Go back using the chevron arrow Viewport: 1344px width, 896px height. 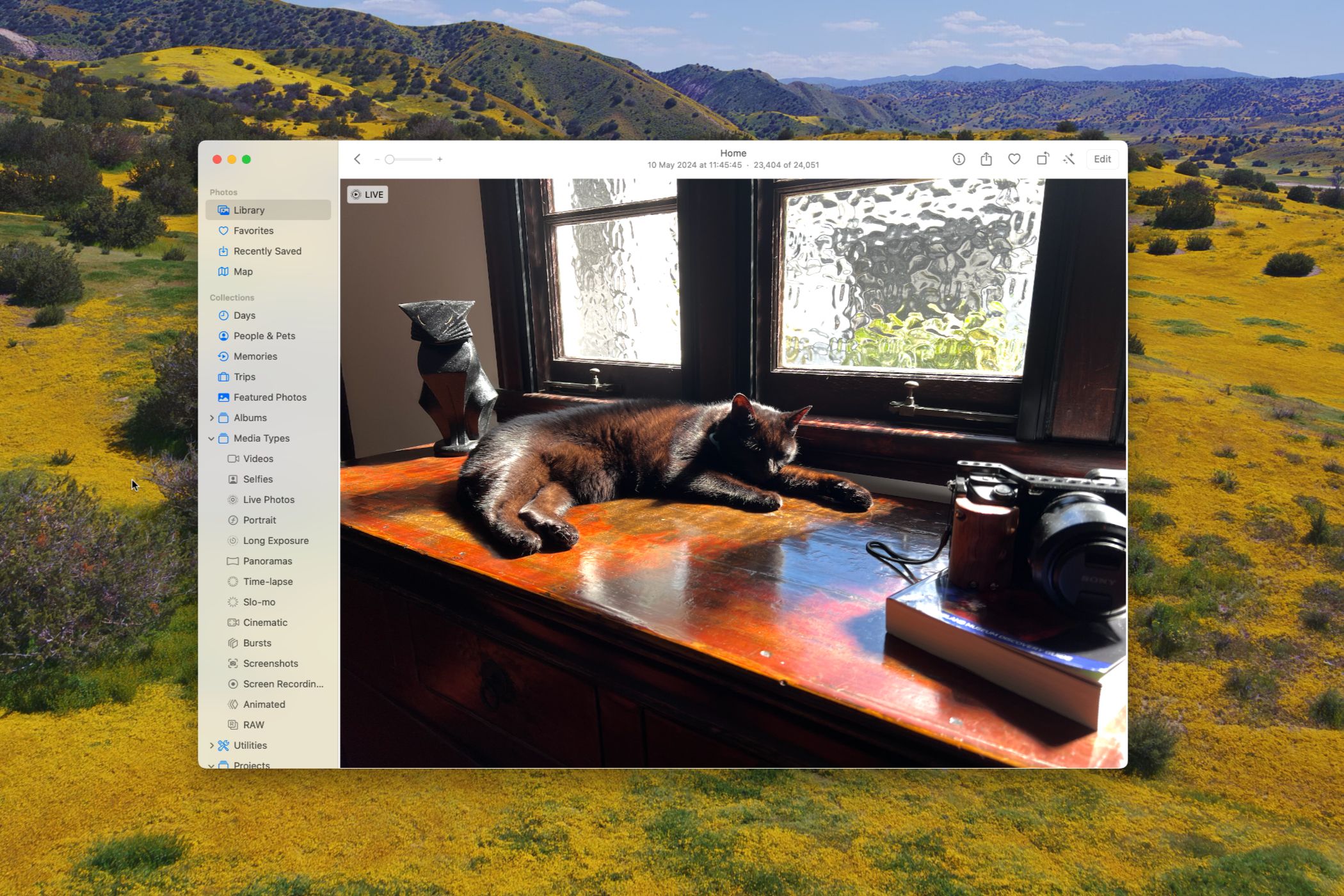[x=358, y=159]
